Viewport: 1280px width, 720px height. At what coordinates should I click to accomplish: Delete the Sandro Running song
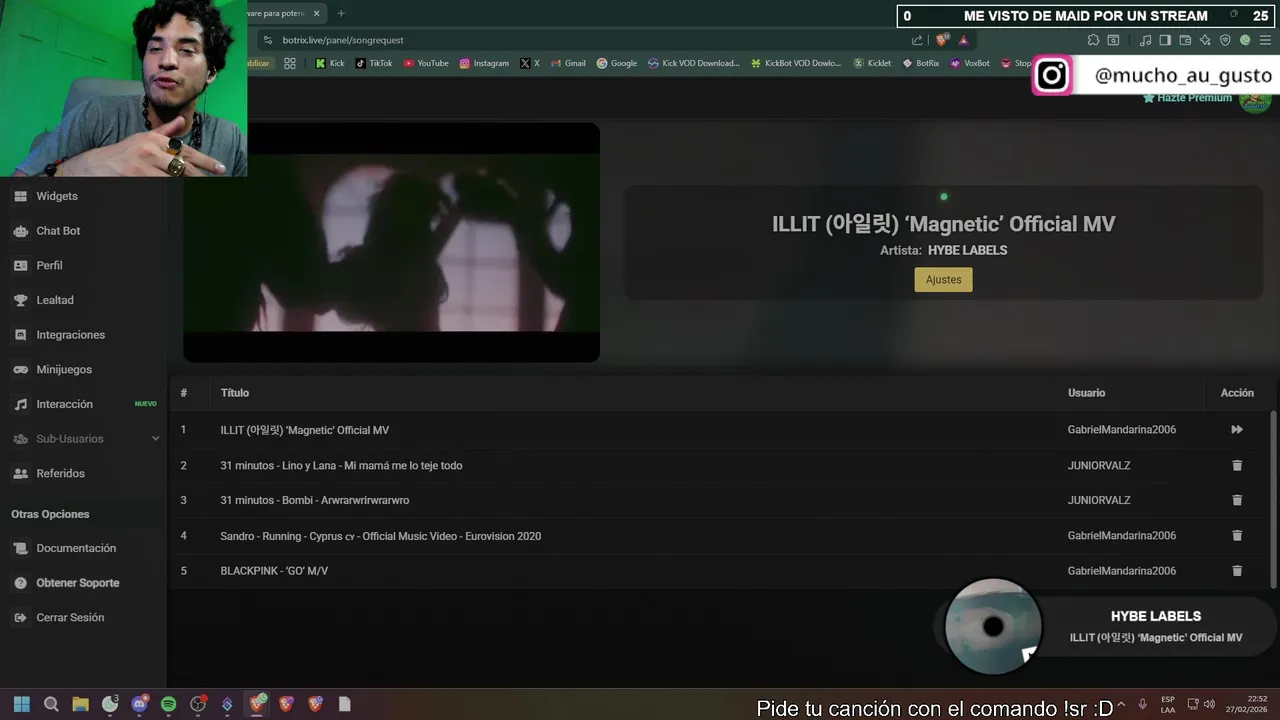click(x=1237, y=536)
